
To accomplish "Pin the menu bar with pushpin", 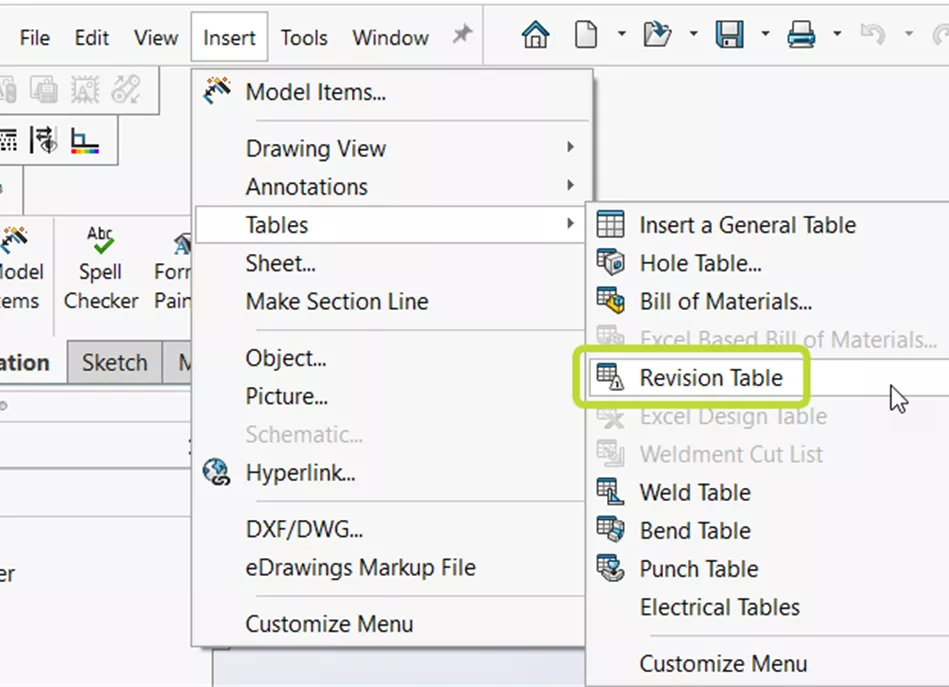I will pos(461,36).
